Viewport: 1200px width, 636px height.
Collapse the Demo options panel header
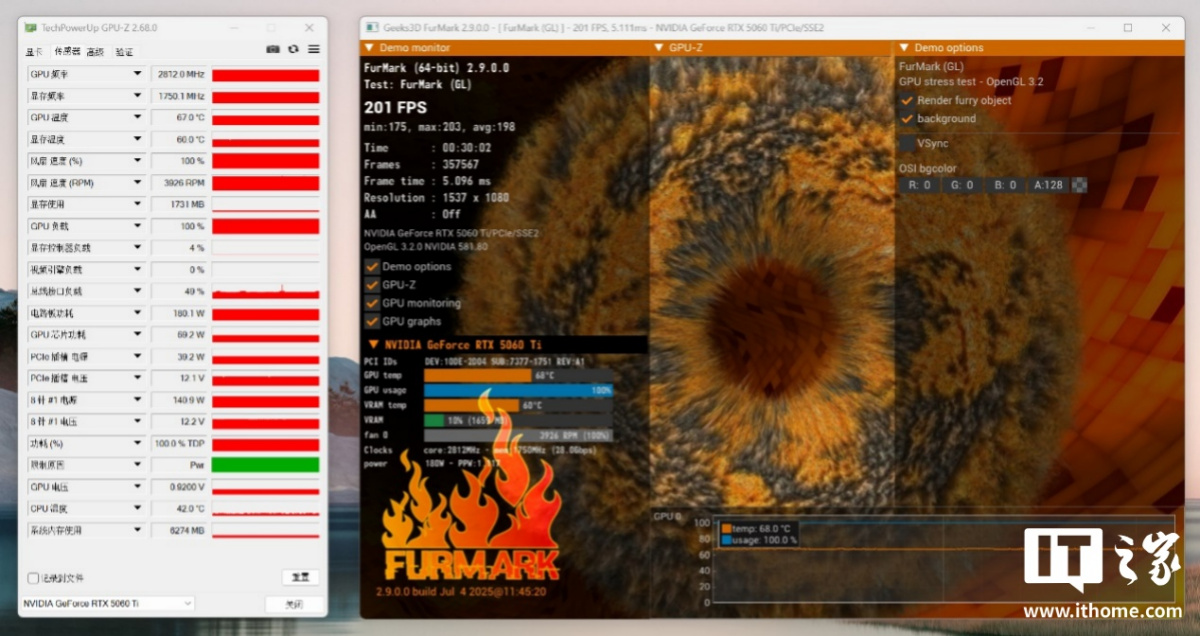tap(905, 48)
